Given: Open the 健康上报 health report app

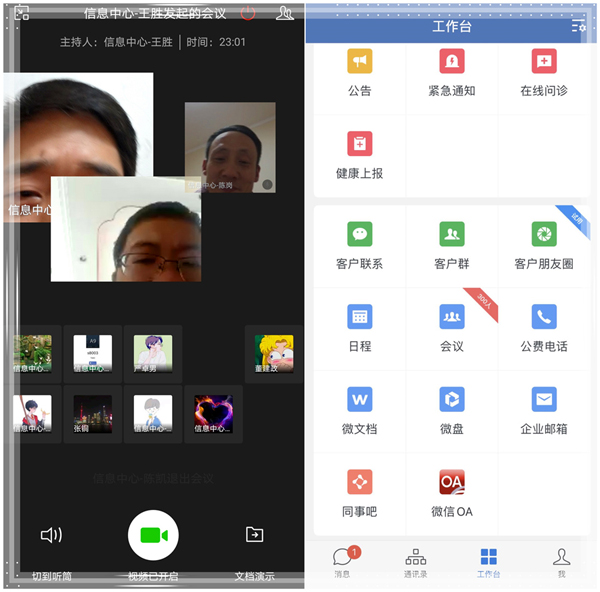Looking at the screenshot, I should tap(359, 155).
